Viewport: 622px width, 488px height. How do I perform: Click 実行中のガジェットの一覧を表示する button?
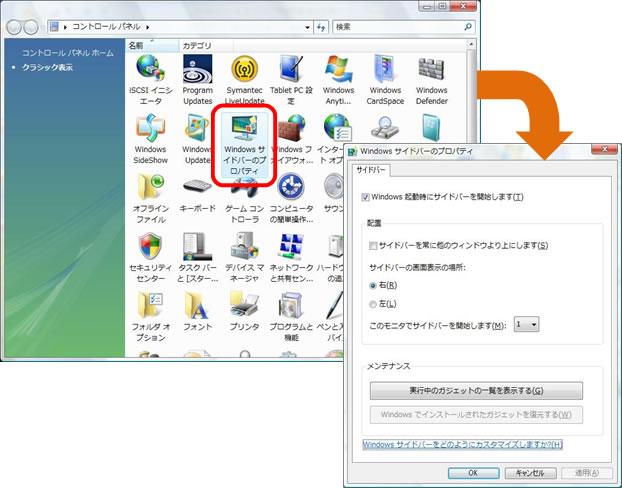(475, 390)
